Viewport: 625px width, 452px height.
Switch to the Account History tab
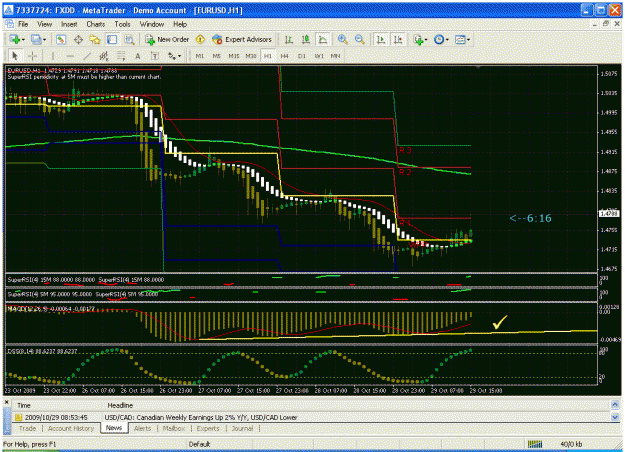pyautogui.click(x=71, y=428)
